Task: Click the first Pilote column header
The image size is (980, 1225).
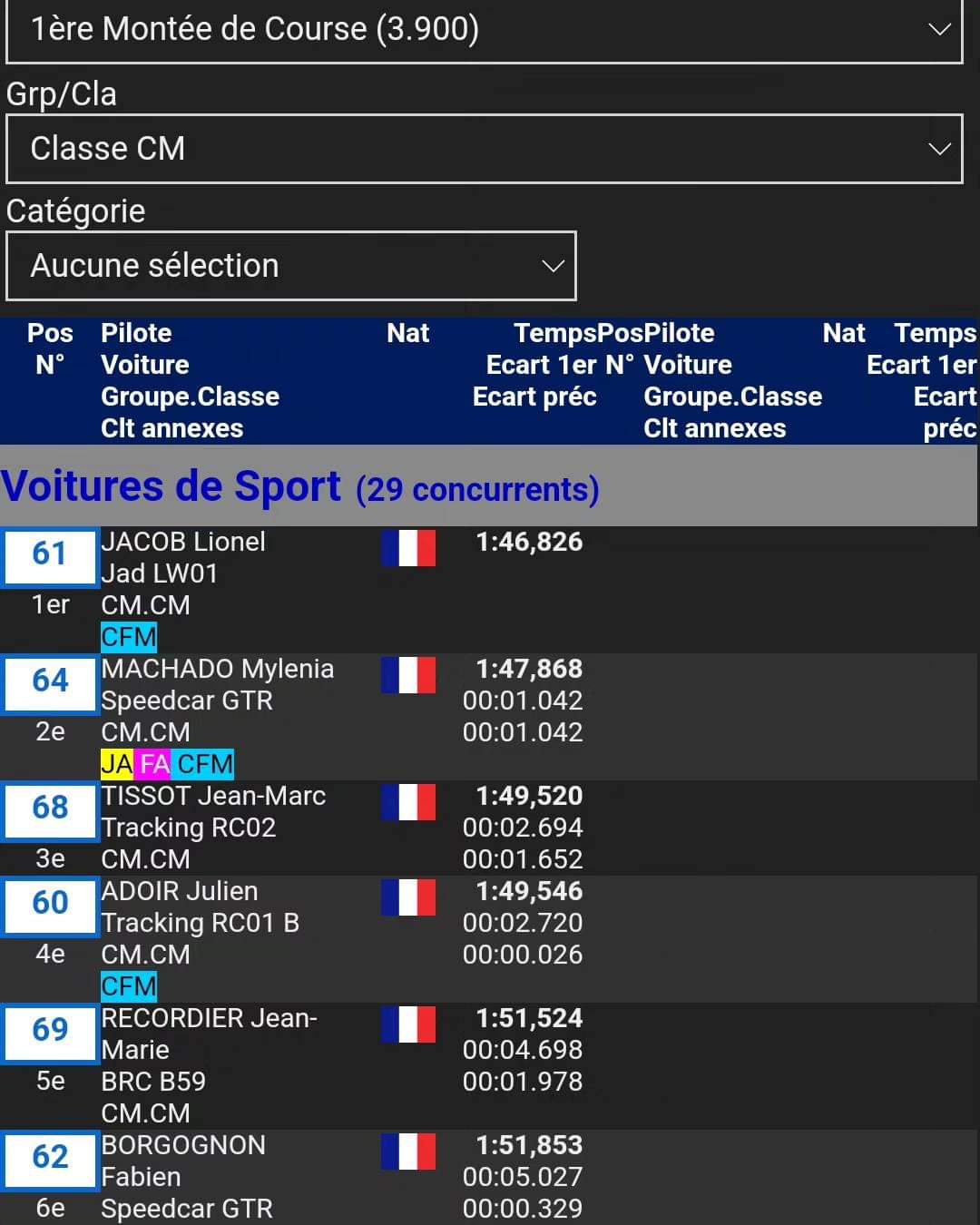Action: (136, 333)
